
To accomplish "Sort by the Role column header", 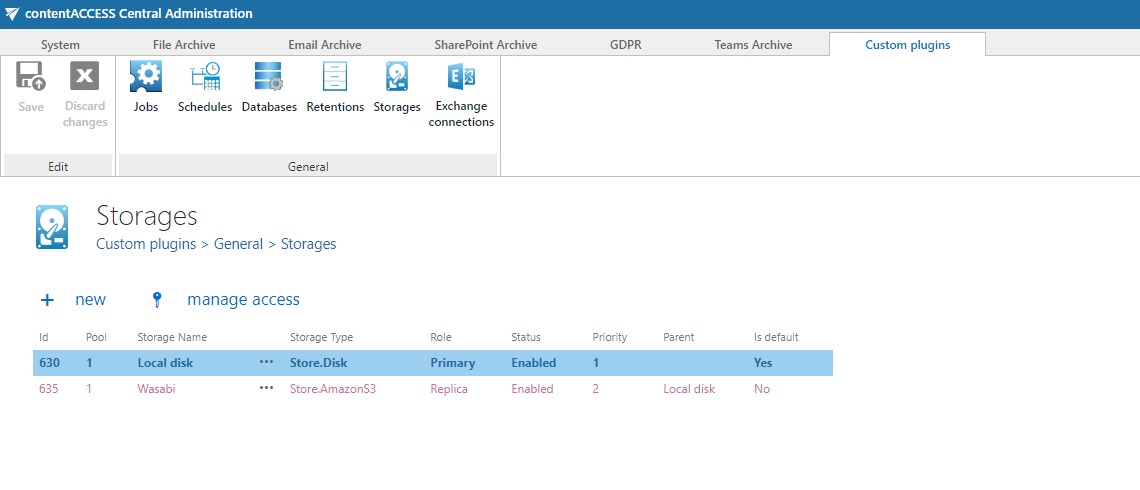I will 441,337.
